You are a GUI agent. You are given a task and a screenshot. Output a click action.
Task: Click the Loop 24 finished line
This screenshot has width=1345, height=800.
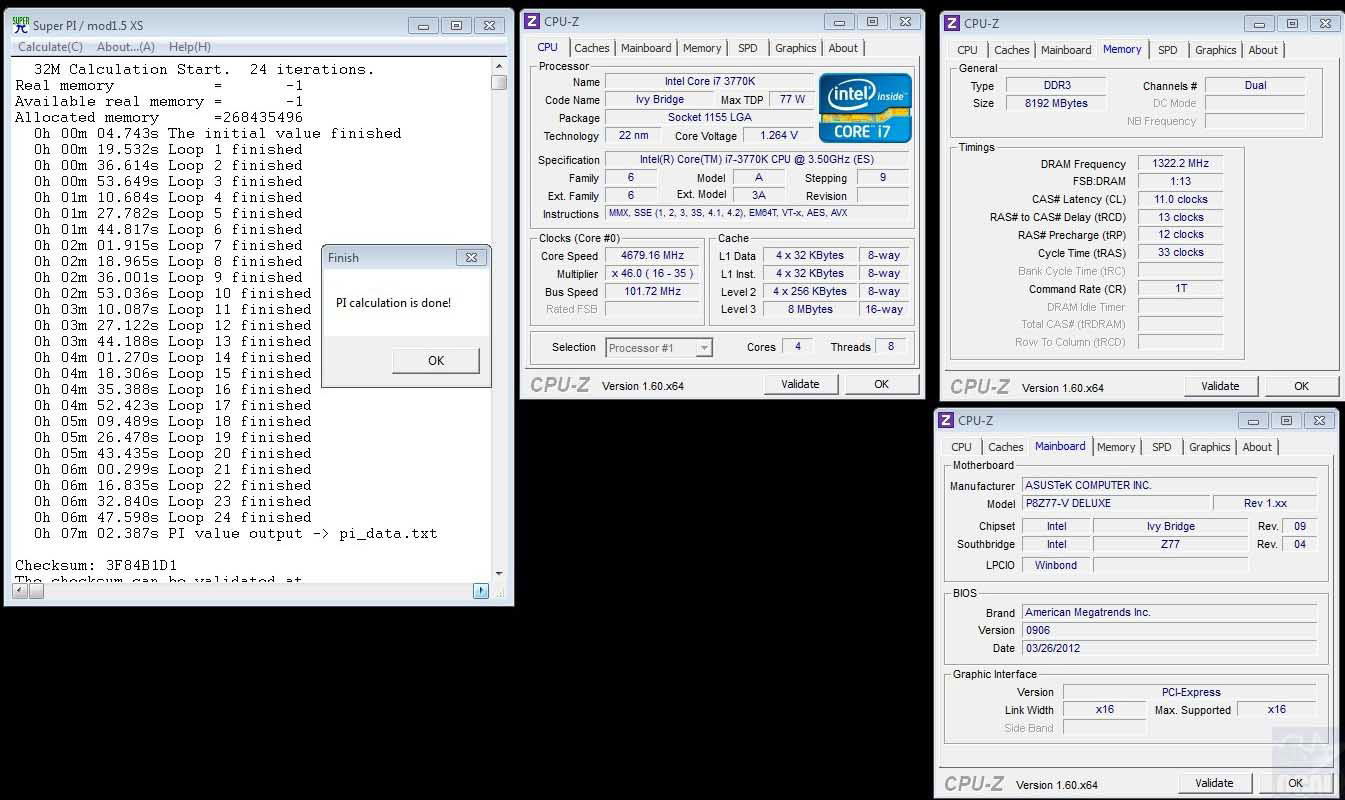172,518
